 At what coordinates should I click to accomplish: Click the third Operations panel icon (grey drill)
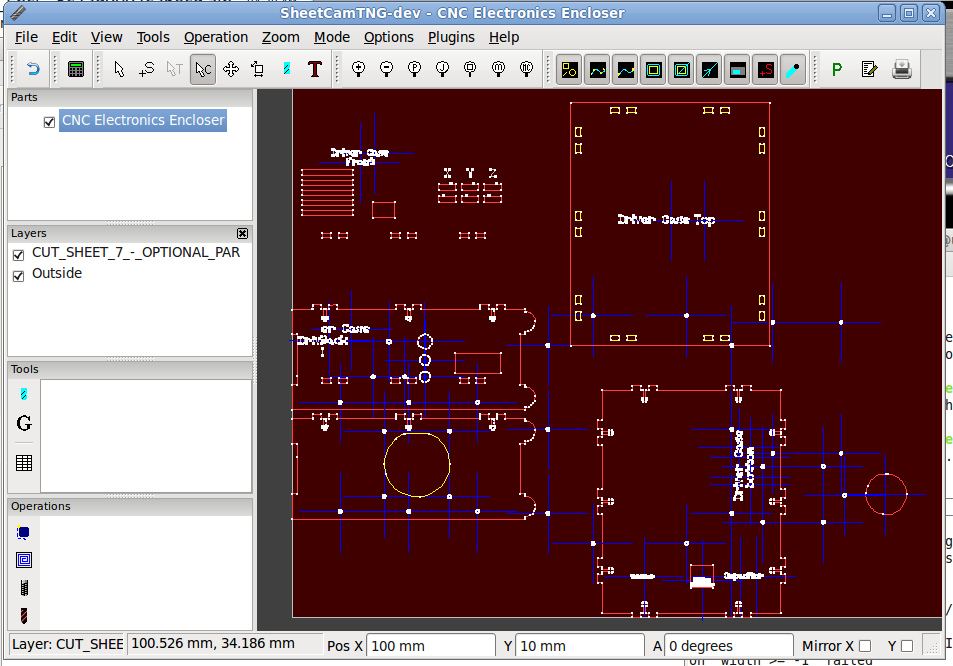[x=24, y=588]
